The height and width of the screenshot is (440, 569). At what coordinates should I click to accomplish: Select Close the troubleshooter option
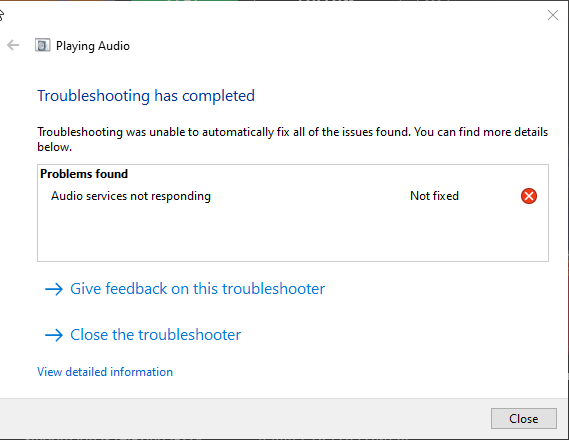point(155,335)
